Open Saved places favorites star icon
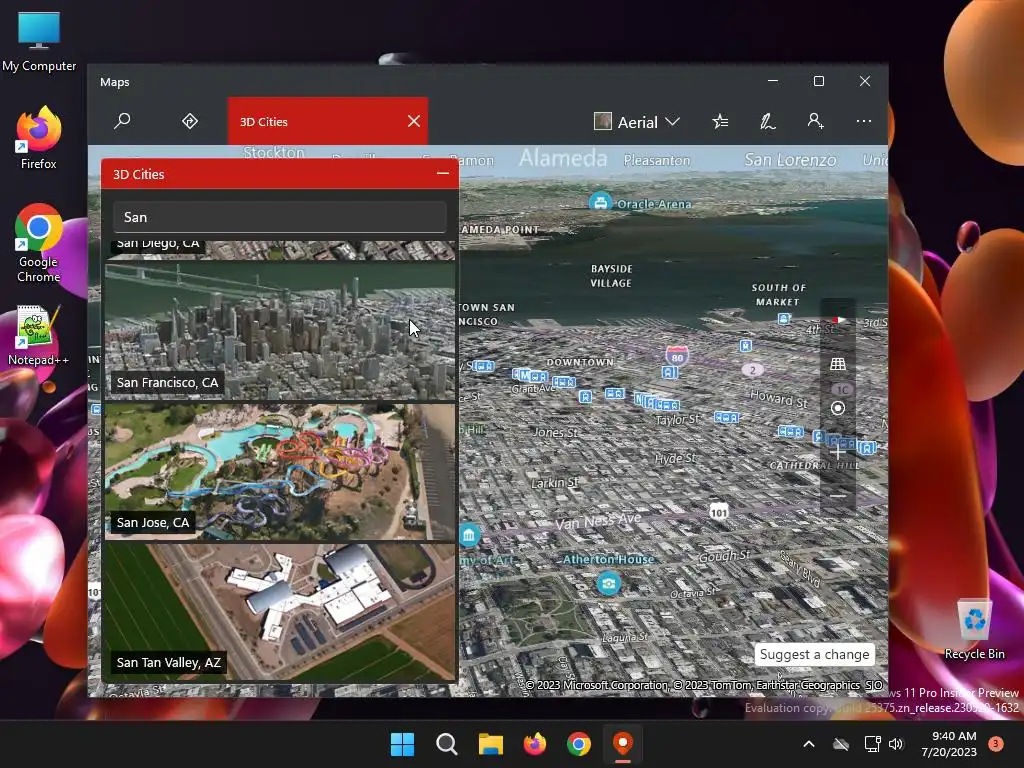Viewport: 1024px width, 768px height. [x=720, y=121]
